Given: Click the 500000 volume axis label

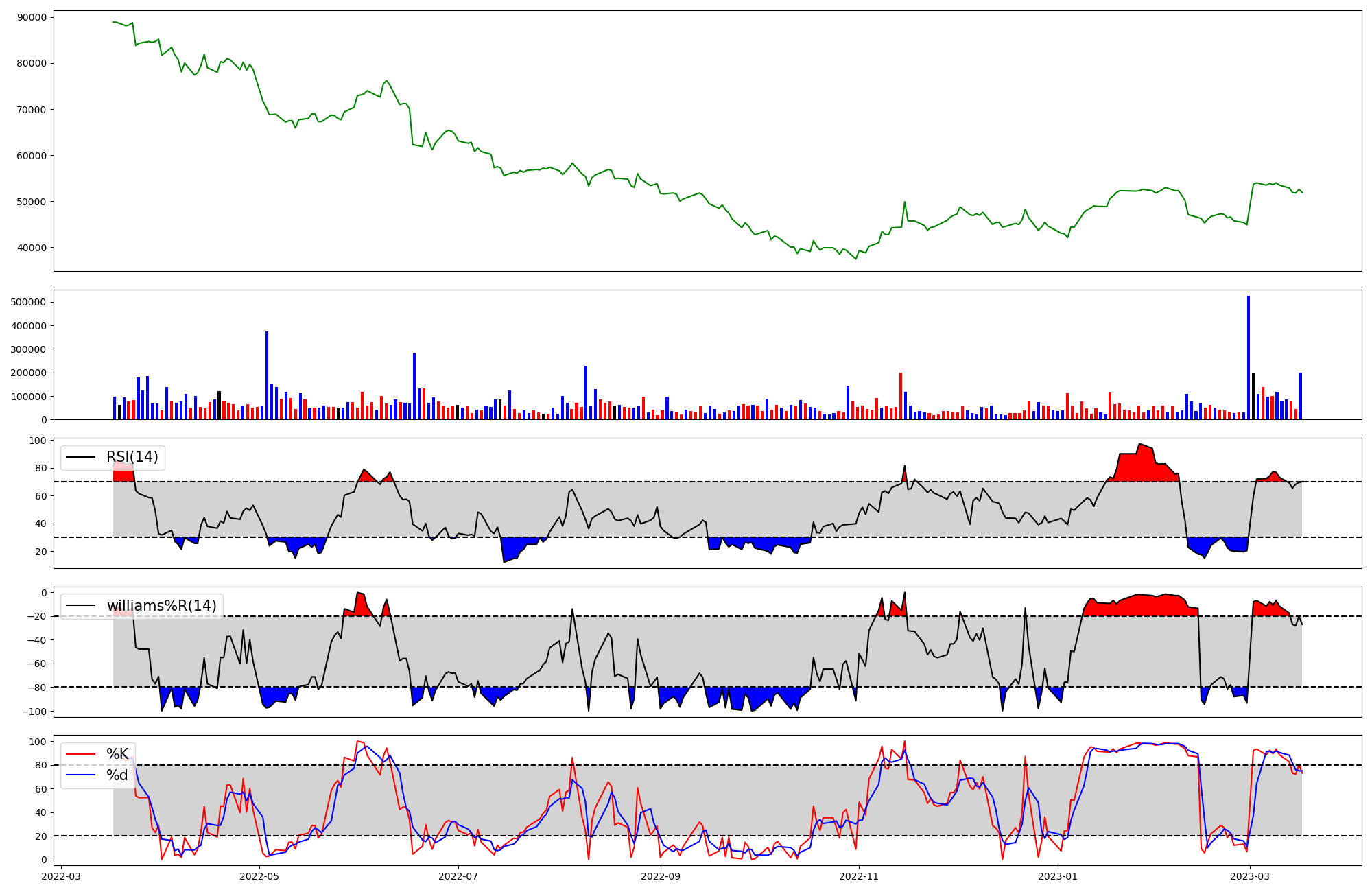Looking at the screenshot, I should (29, 302).
